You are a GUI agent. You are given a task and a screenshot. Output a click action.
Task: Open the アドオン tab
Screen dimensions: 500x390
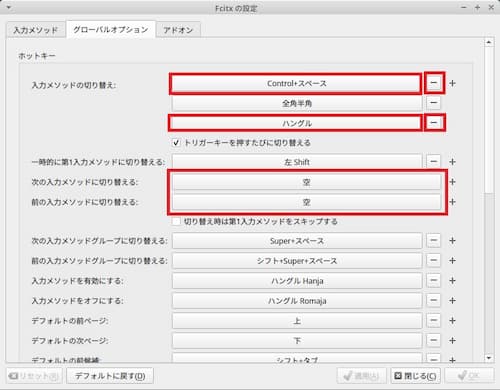(178, 30)
